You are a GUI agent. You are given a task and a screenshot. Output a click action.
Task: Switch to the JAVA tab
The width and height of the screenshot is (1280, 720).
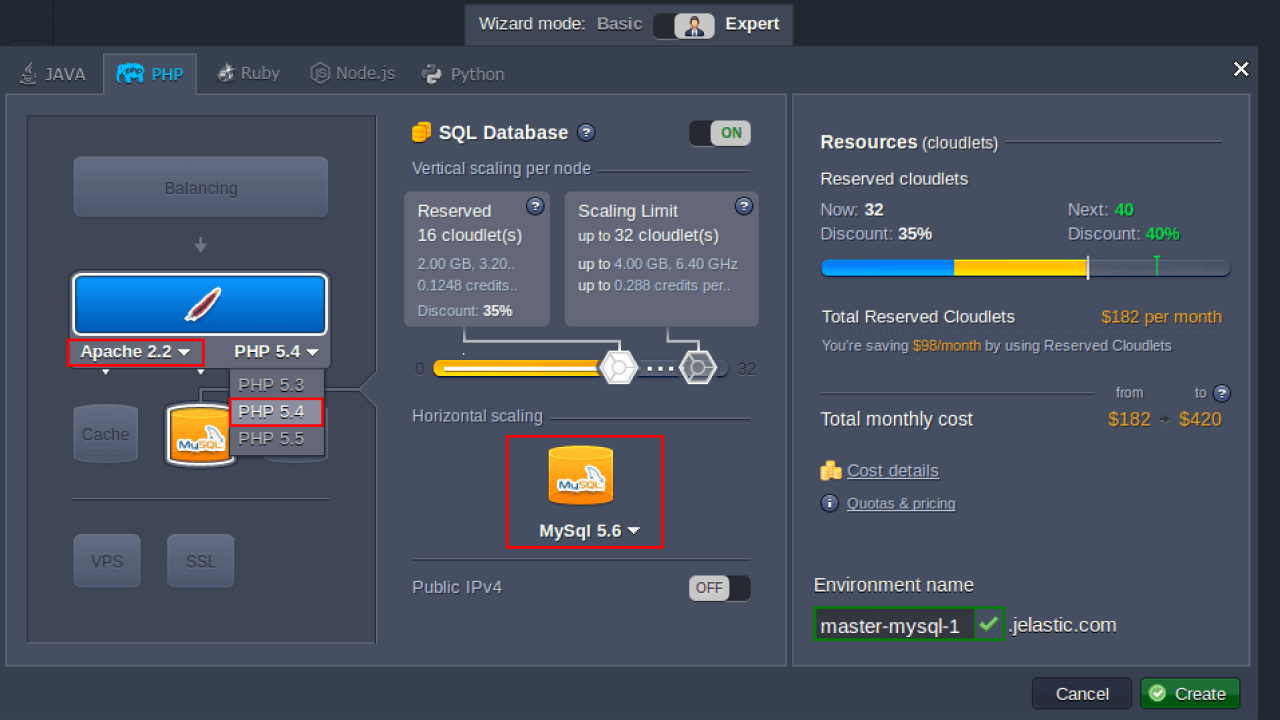point(53,74)
